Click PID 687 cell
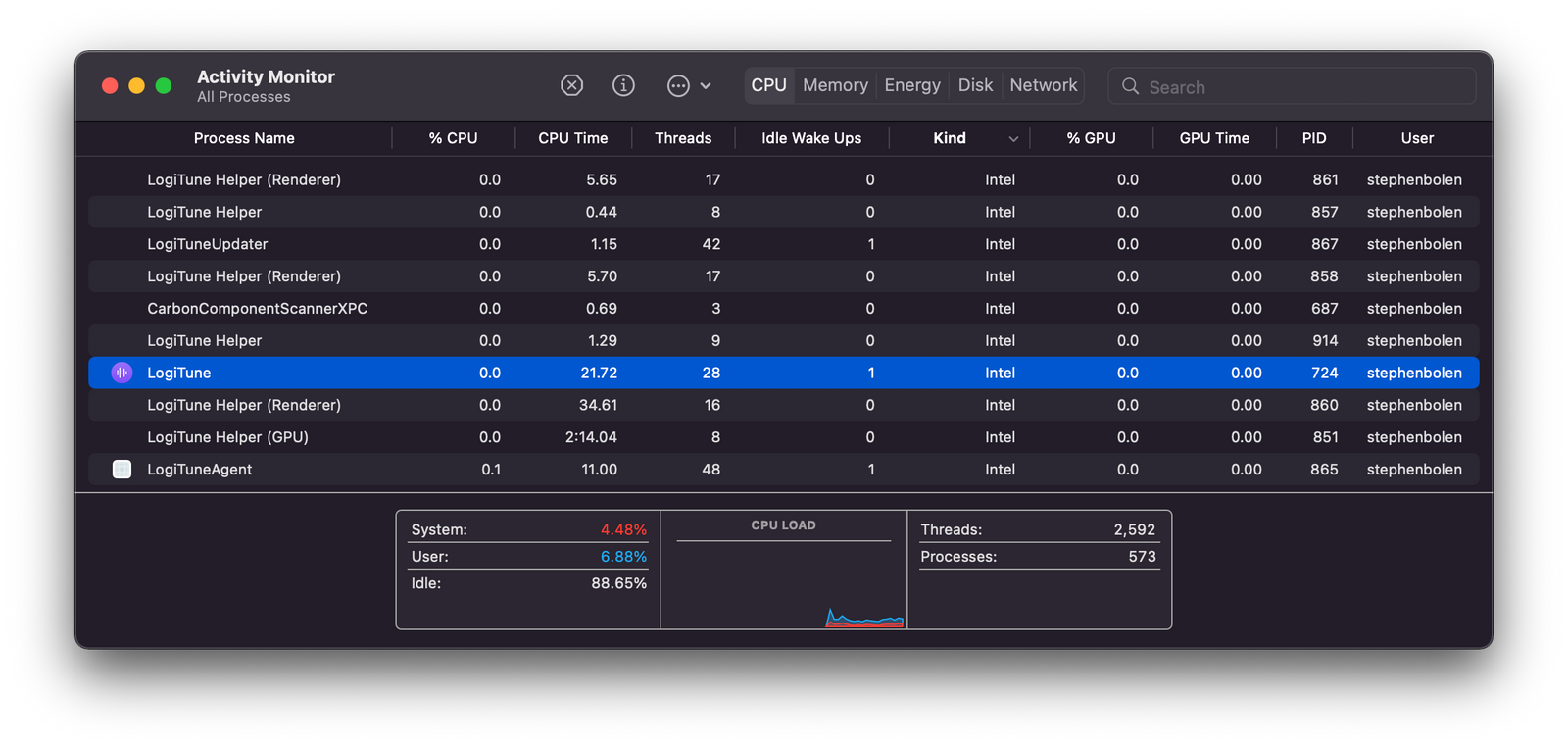 pyautogui.click(x=1324, y=309)
